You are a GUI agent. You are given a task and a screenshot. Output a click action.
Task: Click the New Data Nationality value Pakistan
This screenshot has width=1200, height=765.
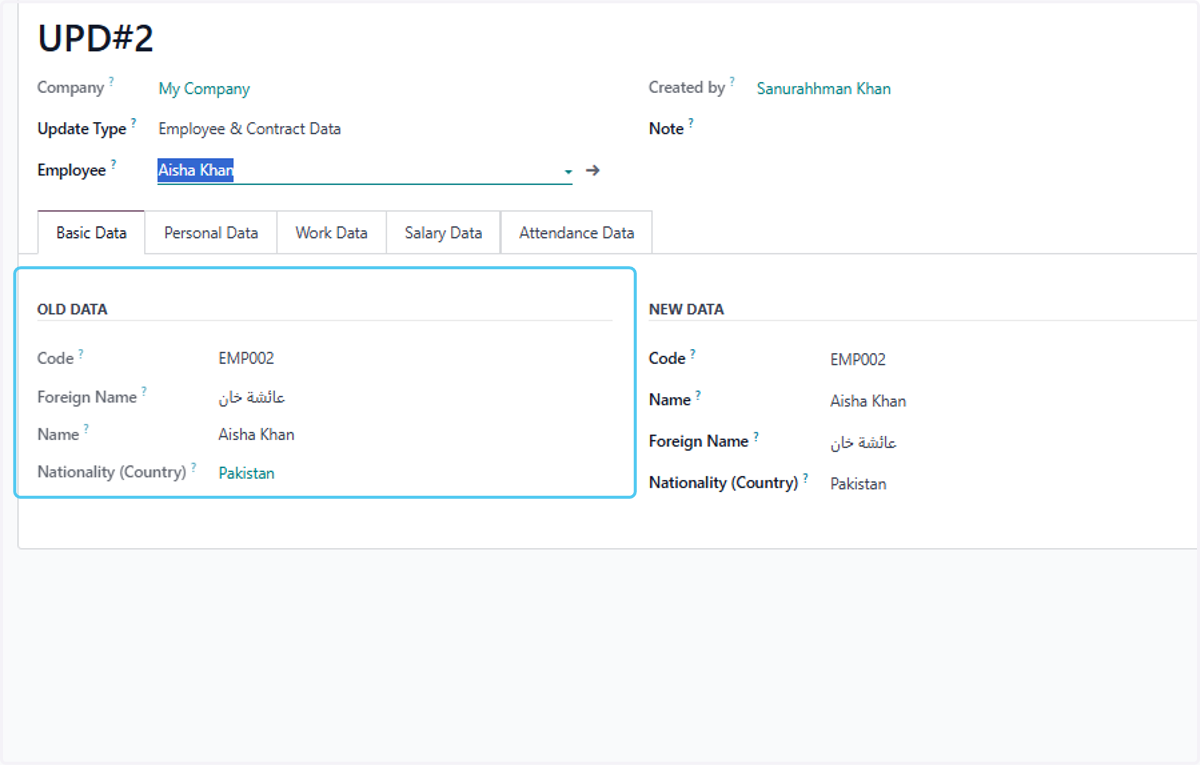[858, 484]
